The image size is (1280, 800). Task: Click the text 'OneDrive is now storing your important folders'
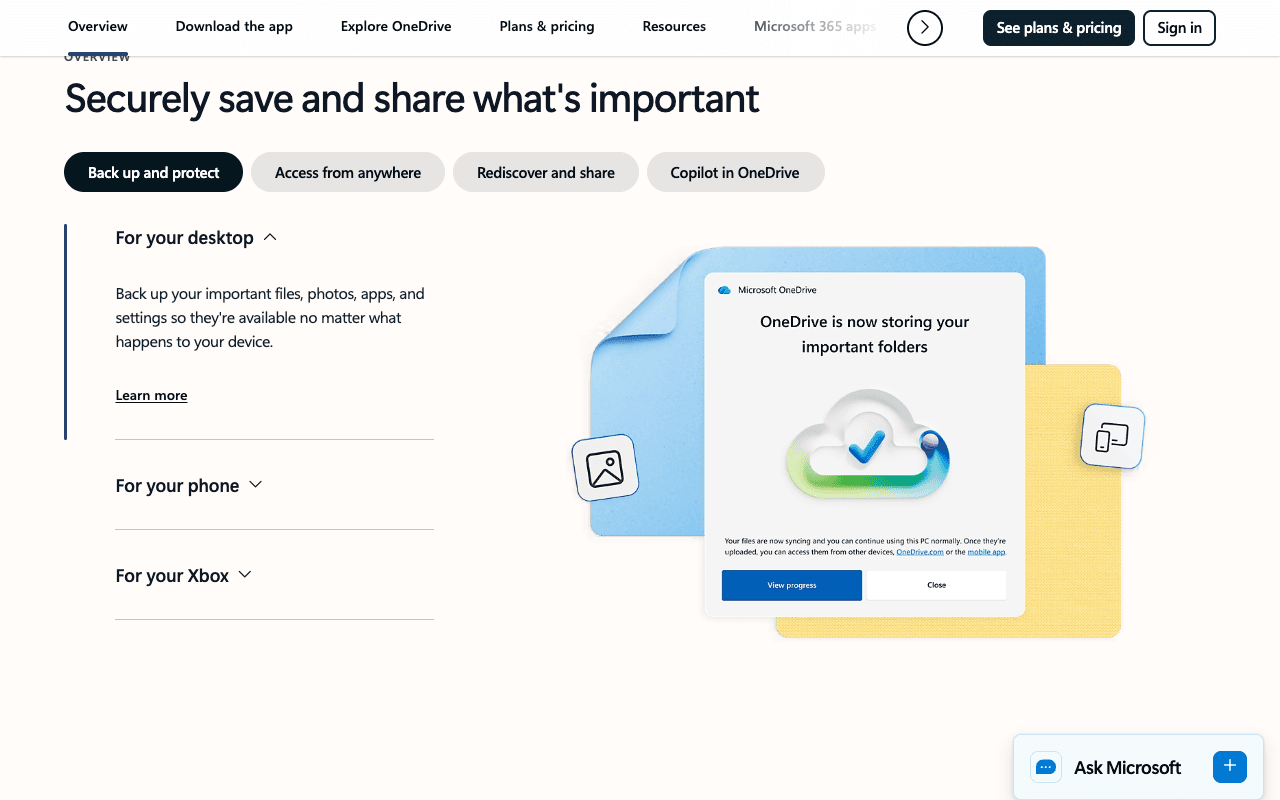point(865,334)
